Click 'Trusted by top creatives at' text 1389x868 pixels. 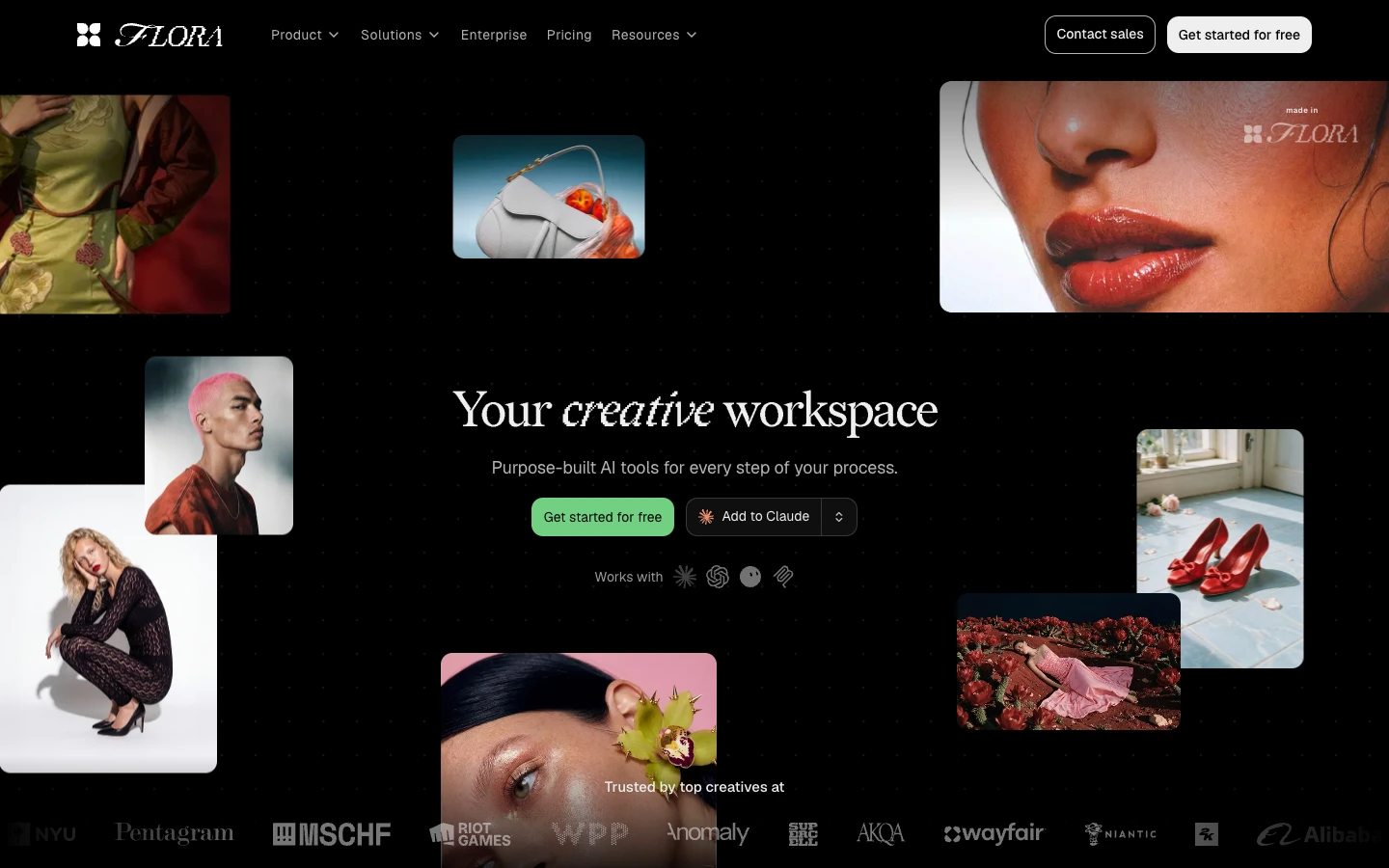(x=694, y=787)
